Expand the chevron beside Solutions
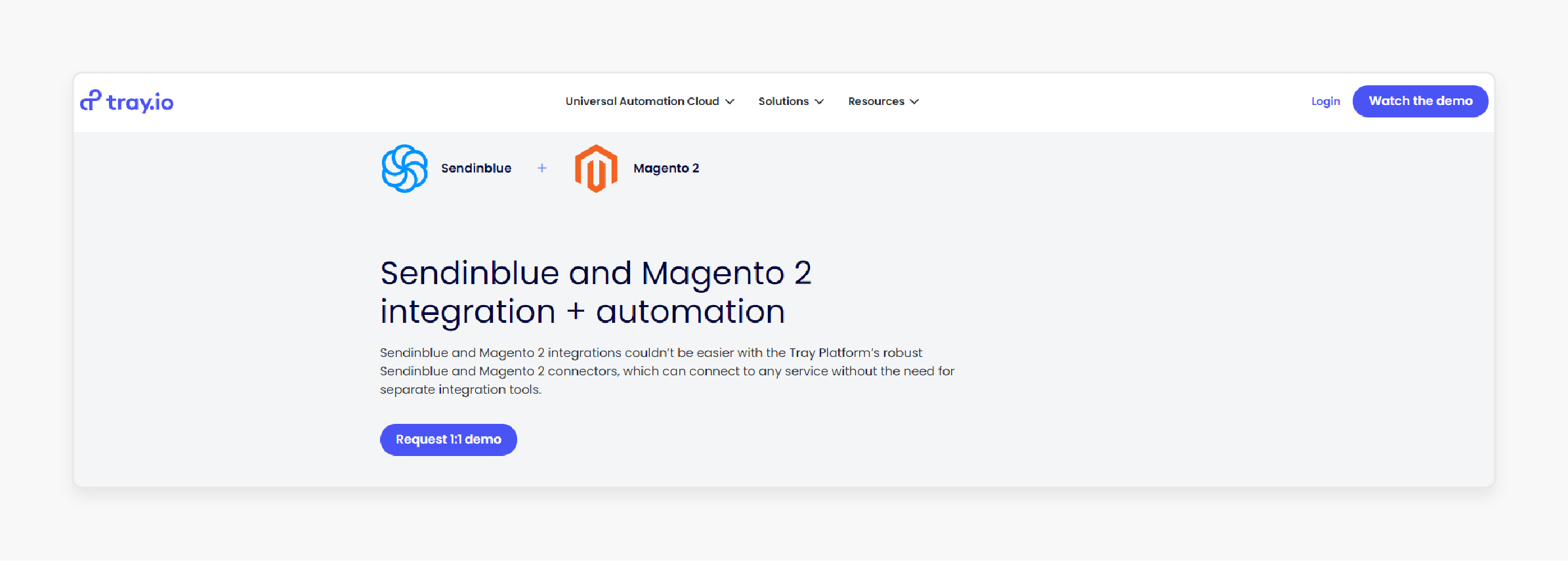The width and height of the screenshot is (1568, 561). coord(819,102)
